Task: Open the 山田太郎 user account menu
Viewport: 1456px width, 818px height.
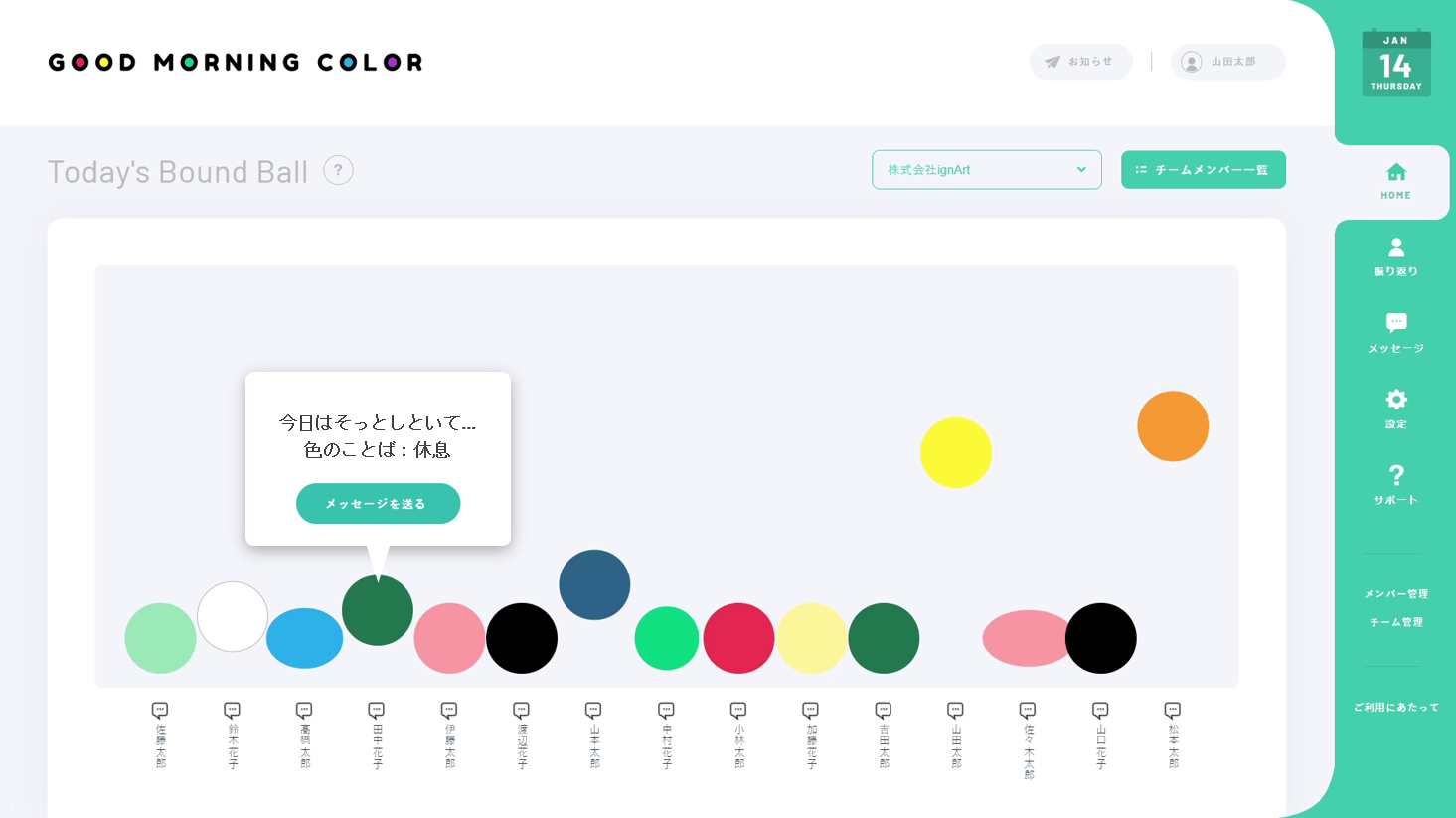Action: tap(1227, 62)
